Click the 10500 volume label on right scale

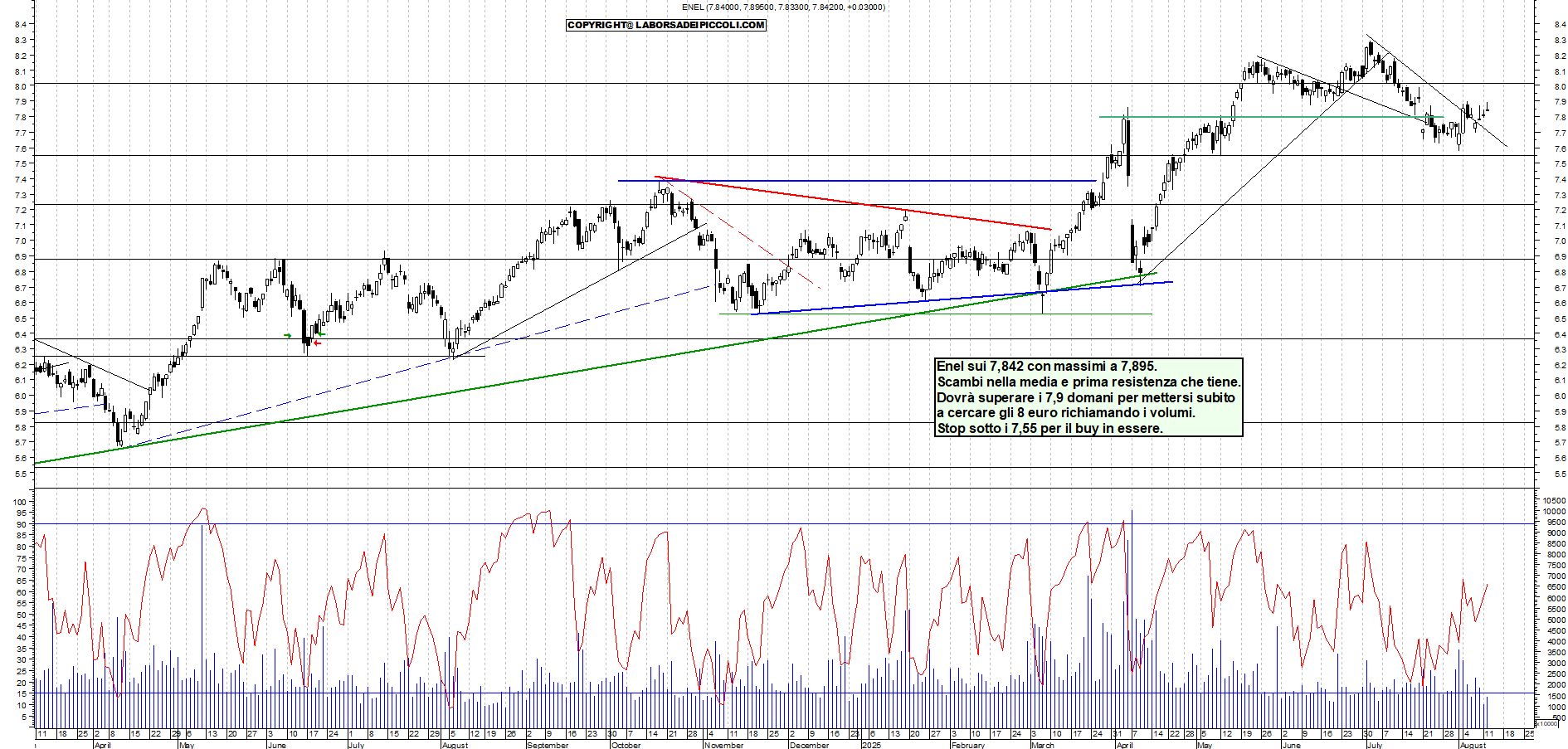pyautogui.click(x=1554, y=501)
